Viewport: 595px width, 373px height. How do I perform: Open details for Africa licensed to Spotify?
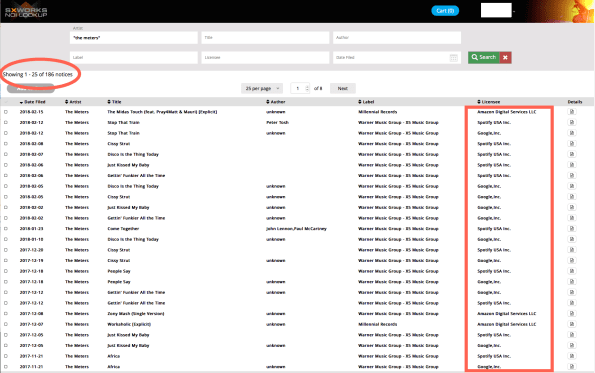(571, 356)
